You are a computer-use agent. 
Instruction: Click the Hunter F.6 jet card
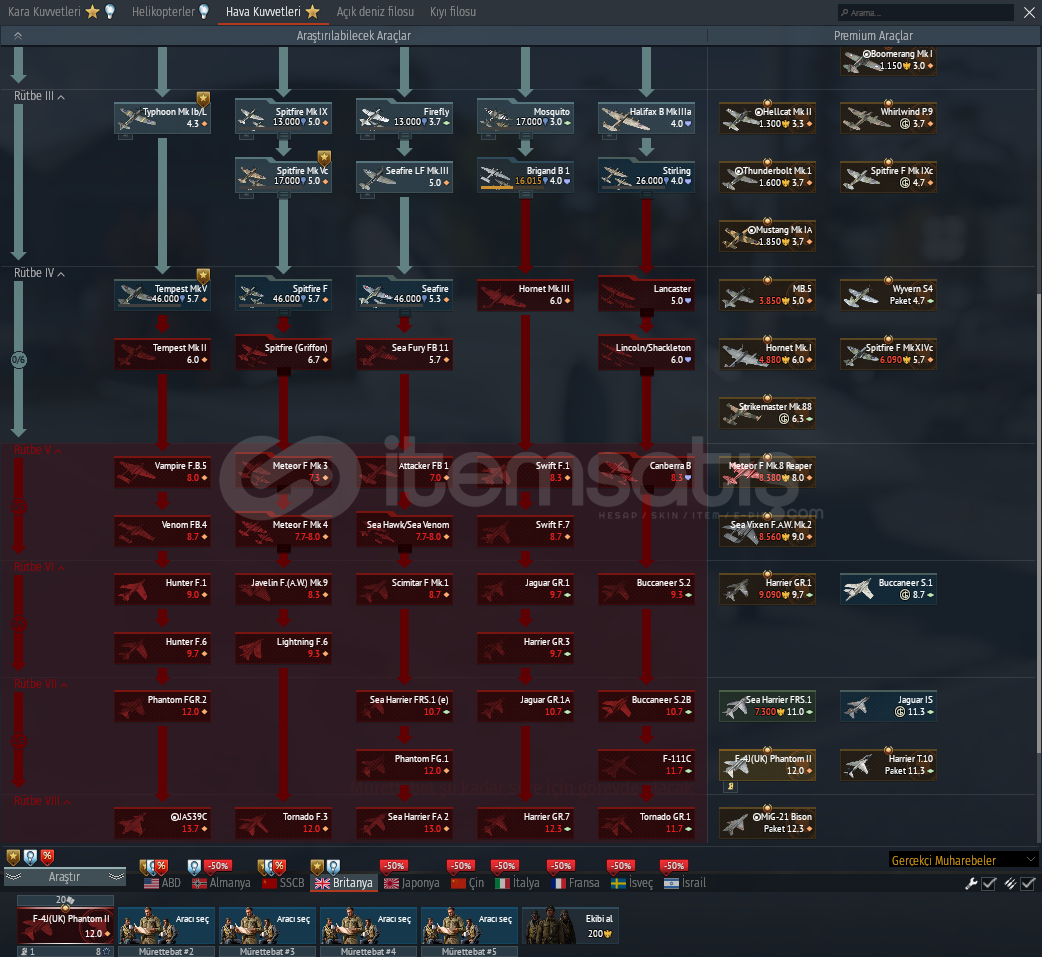point(163,647)
